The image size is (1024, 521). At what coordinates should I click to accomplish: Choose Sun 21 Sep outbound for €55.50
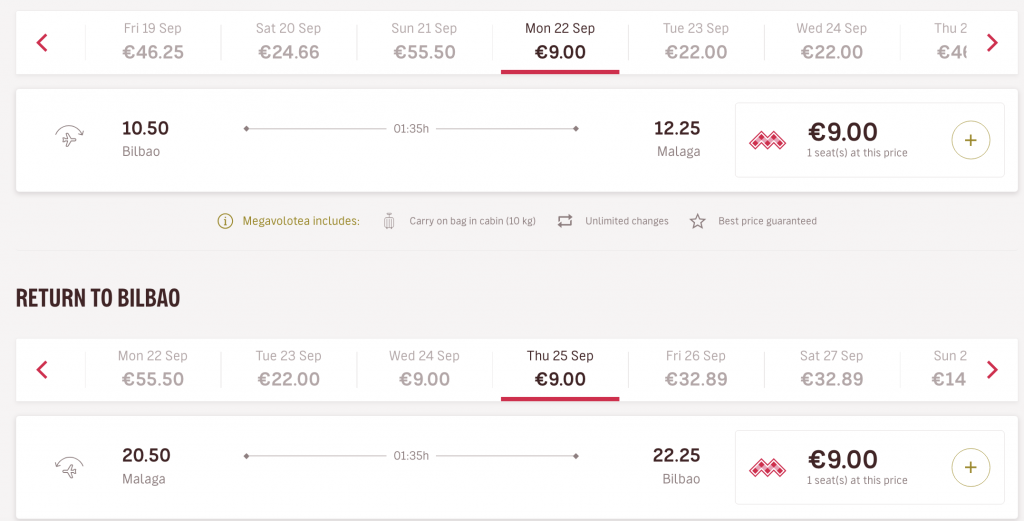pos(424,42)
